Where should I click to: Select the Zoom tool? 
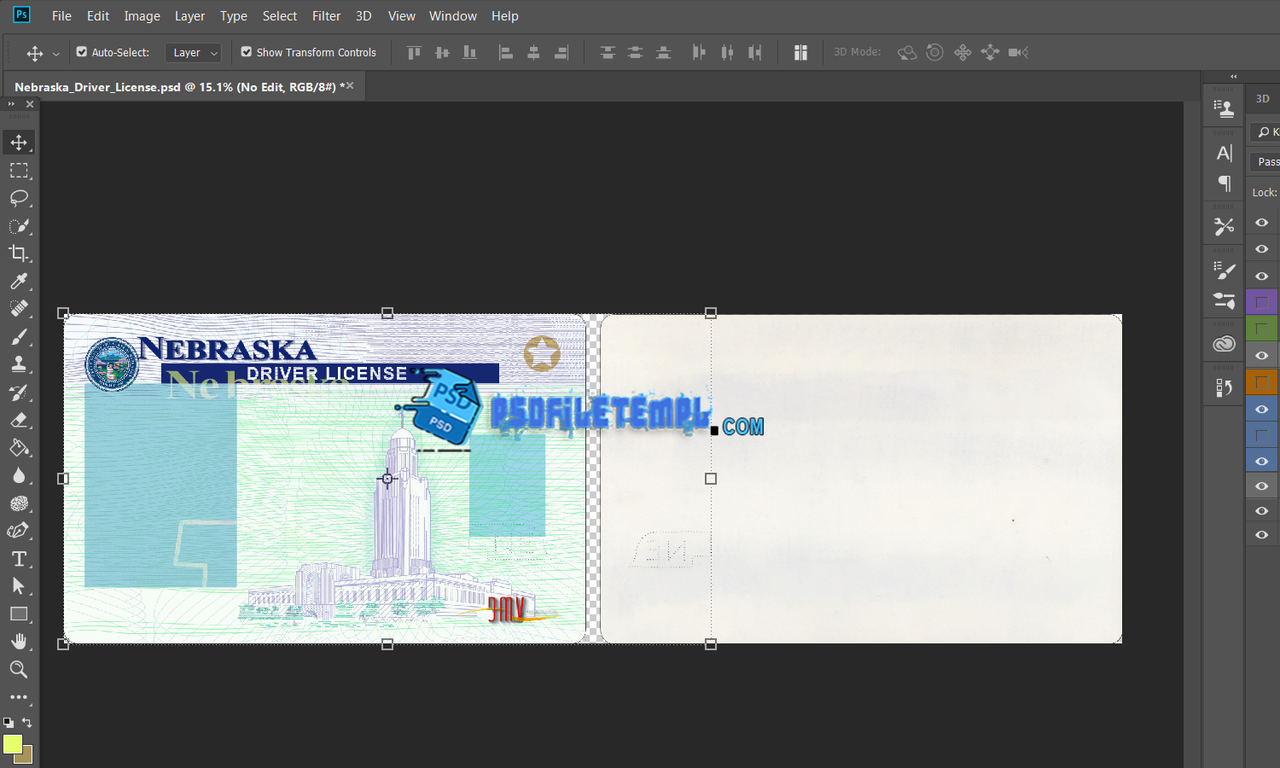19,669
